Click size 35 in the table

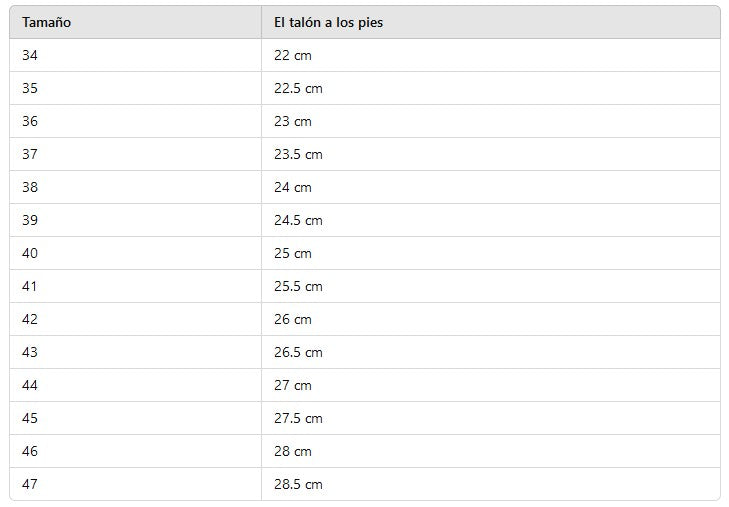30,88
